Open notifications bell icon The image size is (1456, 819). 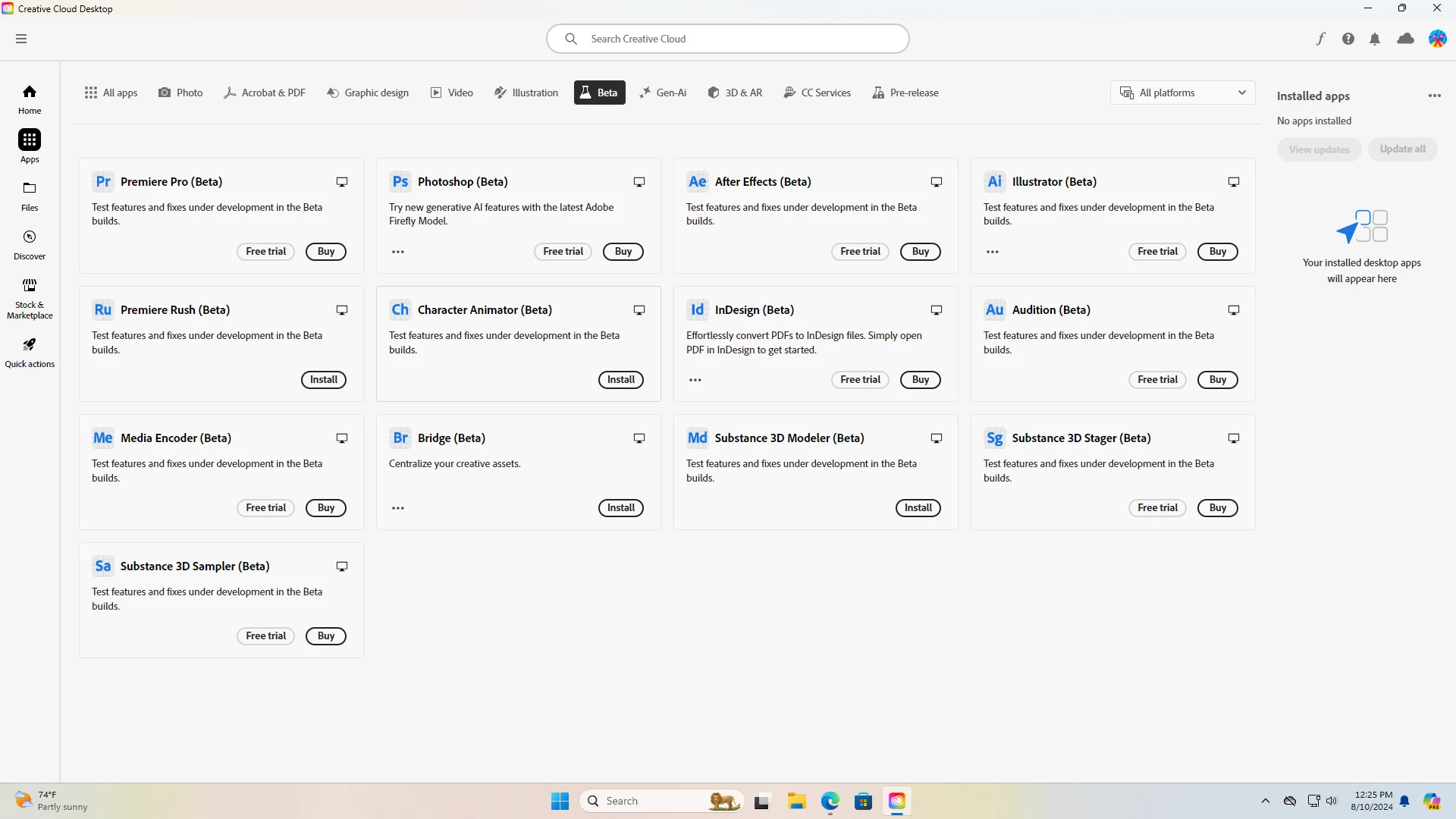click(1375, 39)
